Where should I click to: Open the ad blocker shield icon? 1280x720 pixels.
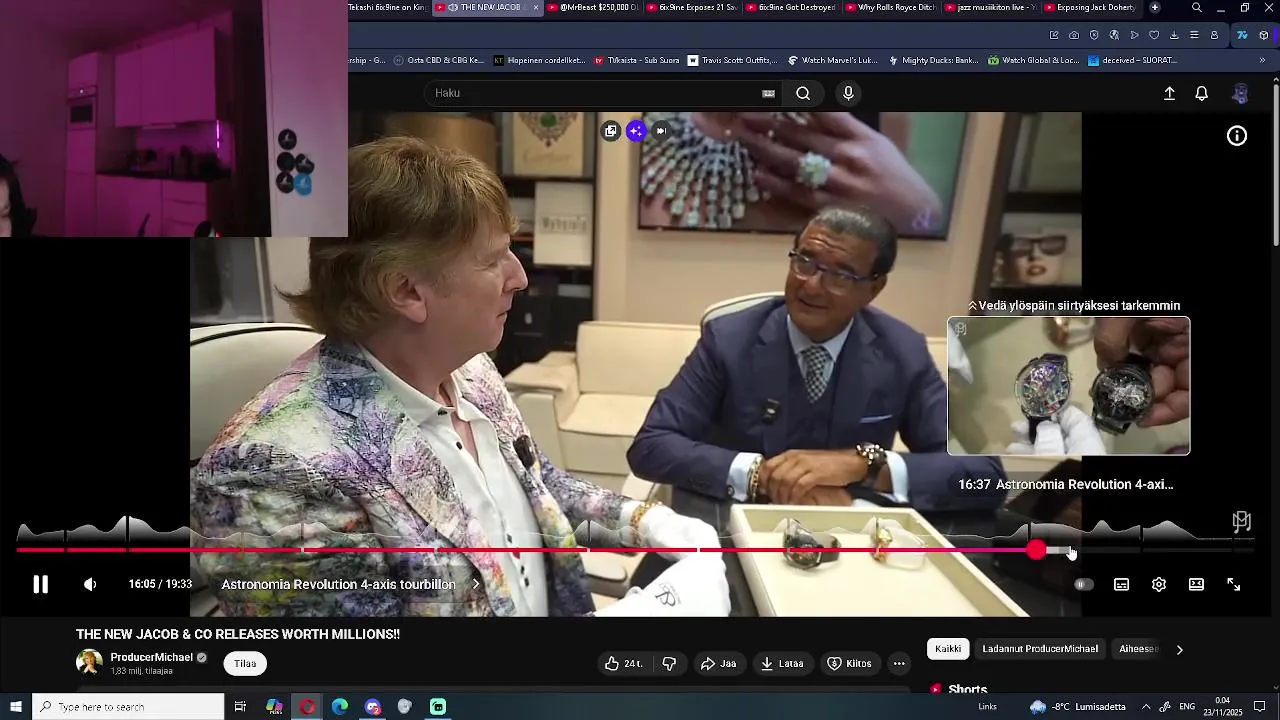pyautogui.click(x=1094, y=35)
